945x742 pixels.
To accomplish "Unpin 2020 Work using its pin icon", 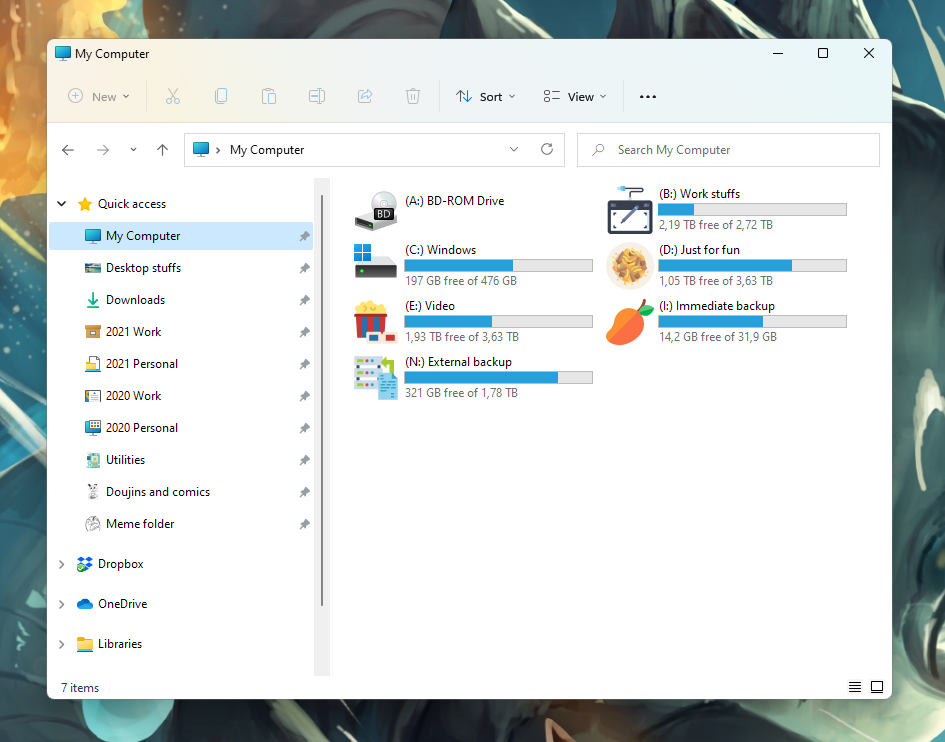I will click(x=304, y=396).
